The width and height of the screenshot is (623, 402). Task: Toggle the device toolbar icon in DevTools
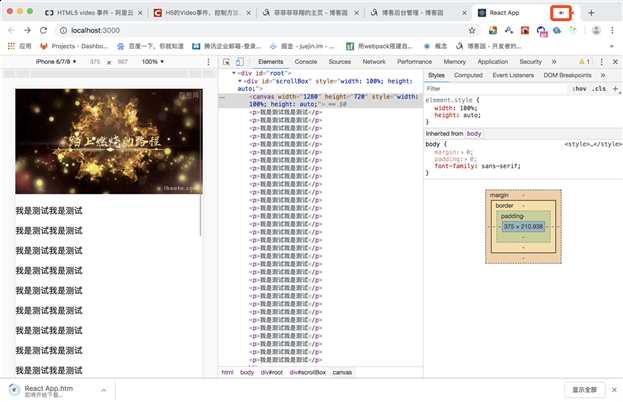pyautogui.click(x=240, y=62)
